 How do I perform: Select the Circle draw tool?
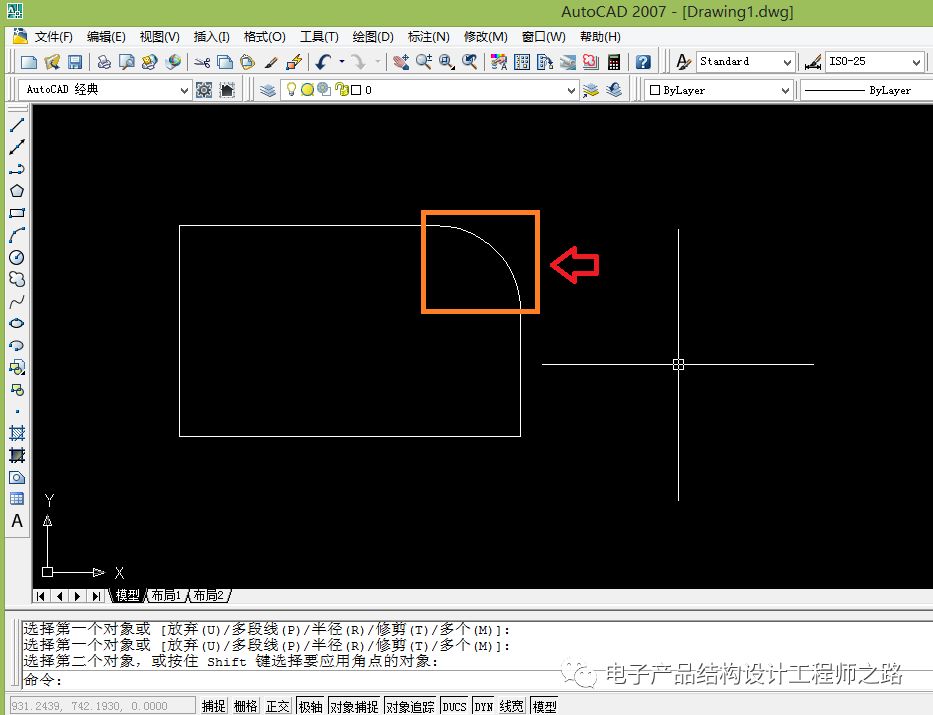pos(17,258)
